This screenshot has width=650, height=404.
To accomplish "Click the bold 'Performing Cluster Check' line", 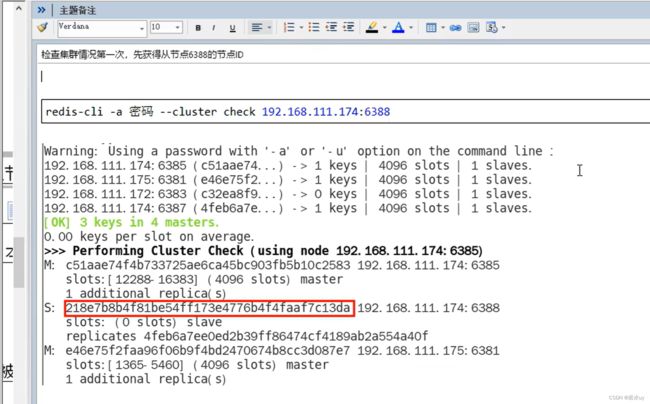I will [263, 251].
